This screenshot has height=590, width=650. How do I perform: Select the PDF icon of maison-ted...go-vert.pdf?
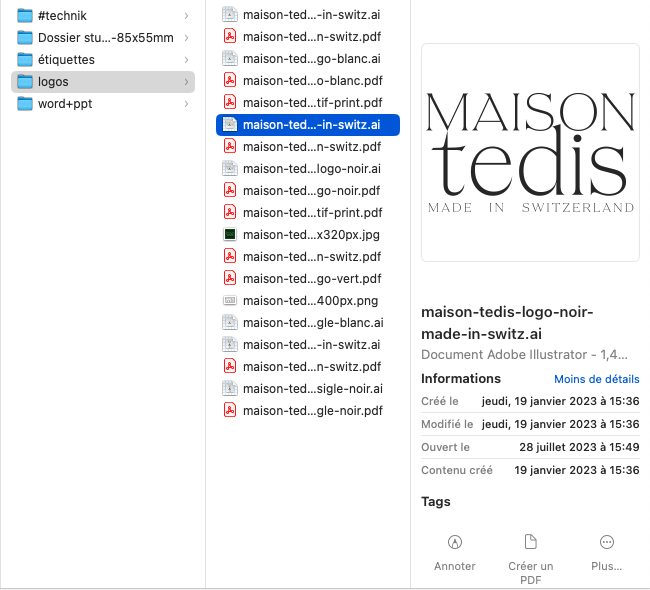point(230,279)
